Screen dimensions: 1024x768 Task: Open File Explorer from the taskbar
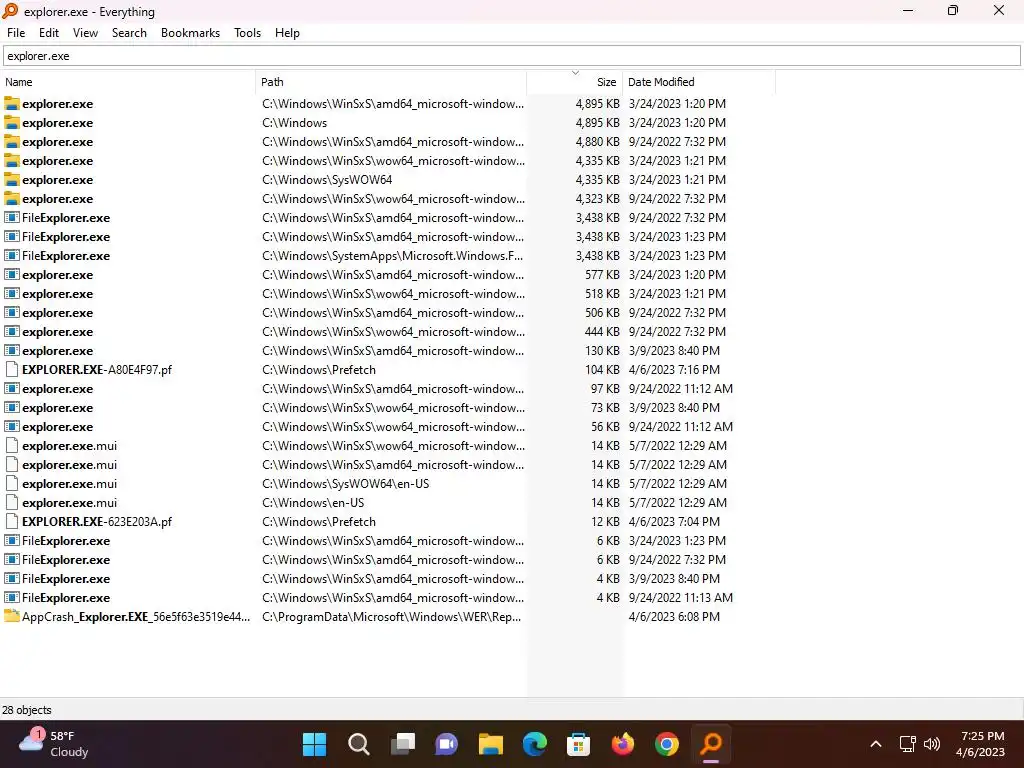click(490, 744)
